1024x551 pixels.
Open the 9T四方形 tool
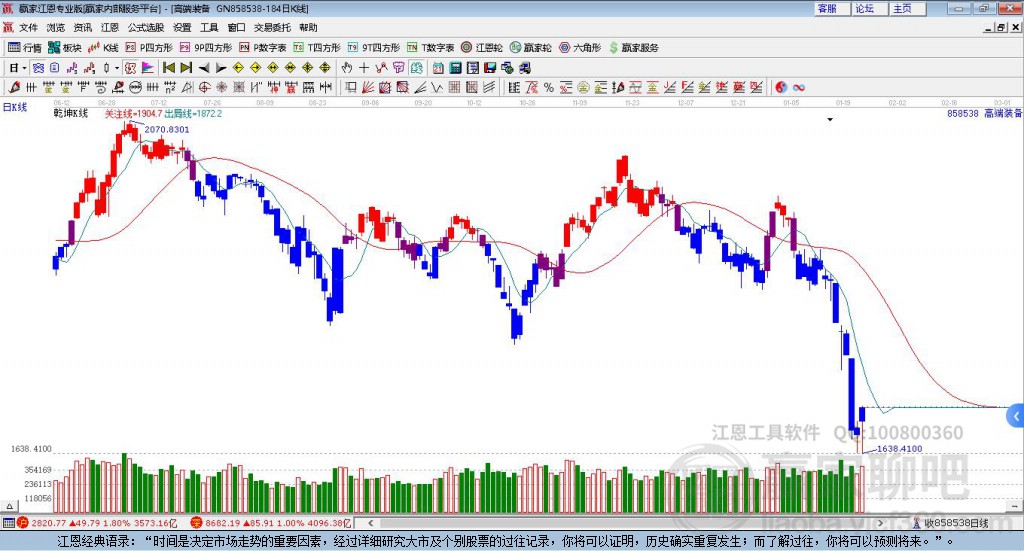click(374, 48)
